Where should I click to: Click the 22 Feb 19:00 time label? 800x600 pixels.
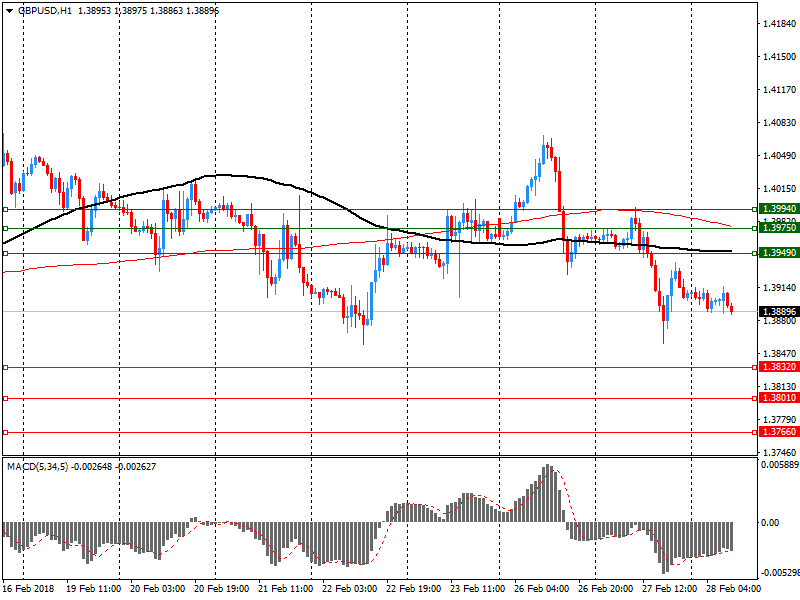pos(413,589)
